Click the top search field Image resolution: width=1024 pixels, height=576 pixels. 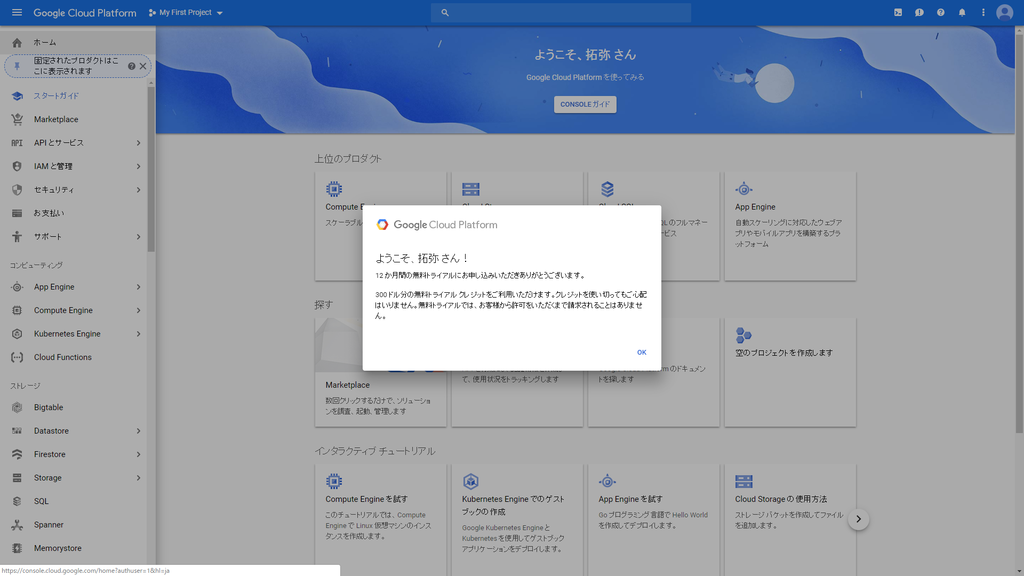click(561, 12)
